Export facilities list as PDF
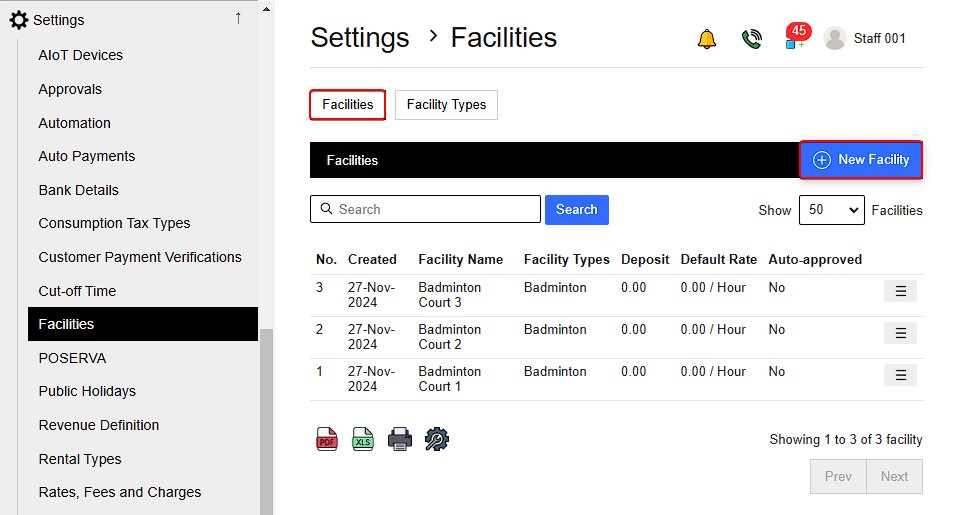This screenshot has height=515, width=958. [x=327, y=439]
